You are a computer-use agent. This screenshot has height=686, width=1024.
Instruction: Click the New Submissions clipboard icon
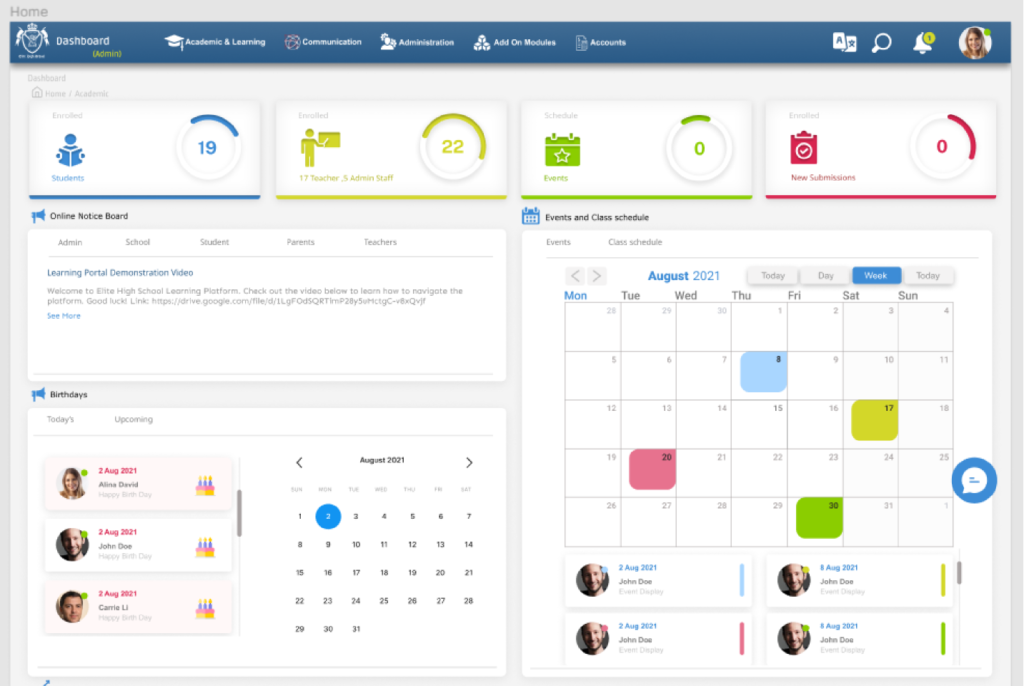pos(804,149)
